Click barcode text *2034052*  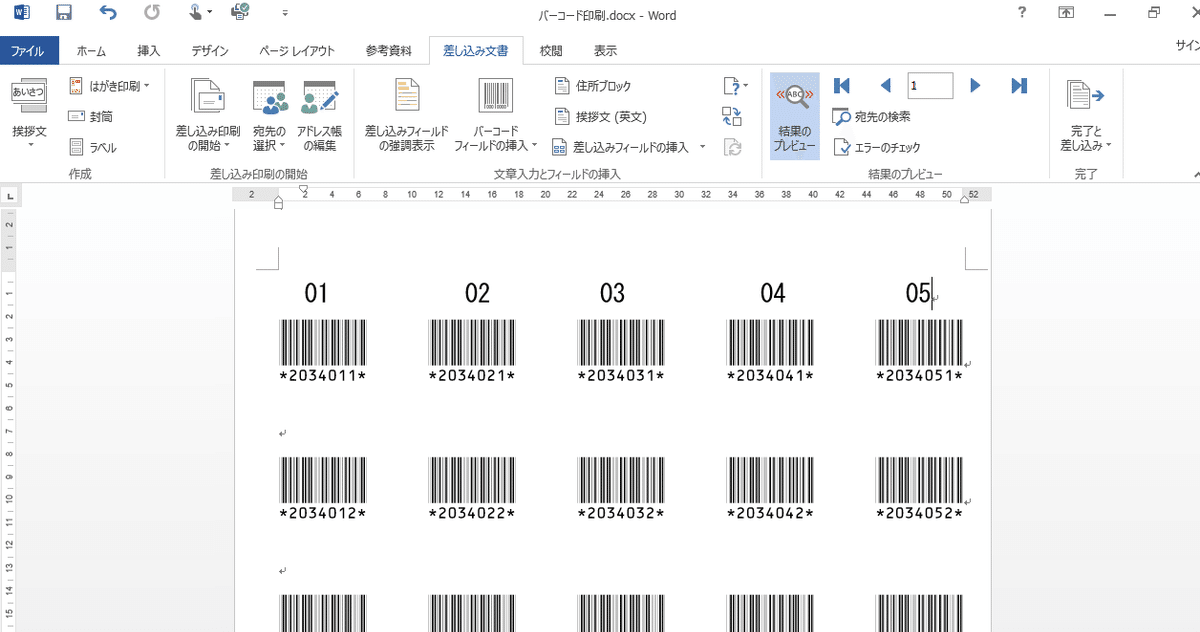click(919, 513)
